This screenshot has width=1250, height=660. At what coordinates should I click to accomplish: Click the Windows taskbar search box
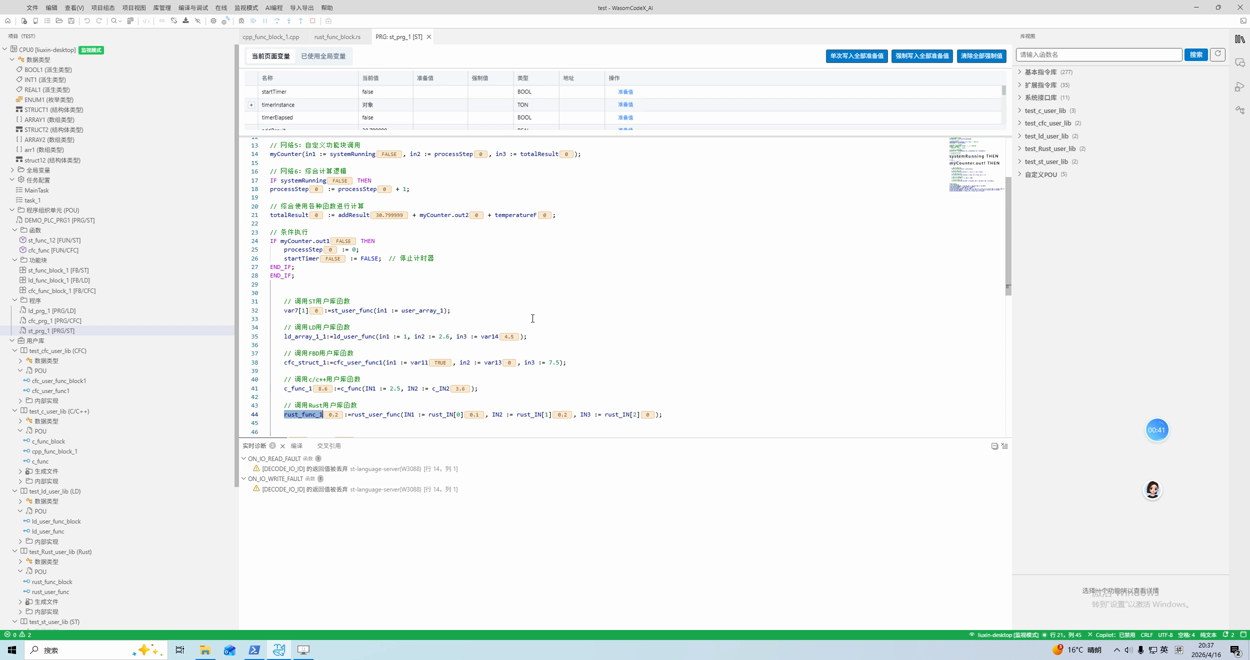tap(95, 650)
